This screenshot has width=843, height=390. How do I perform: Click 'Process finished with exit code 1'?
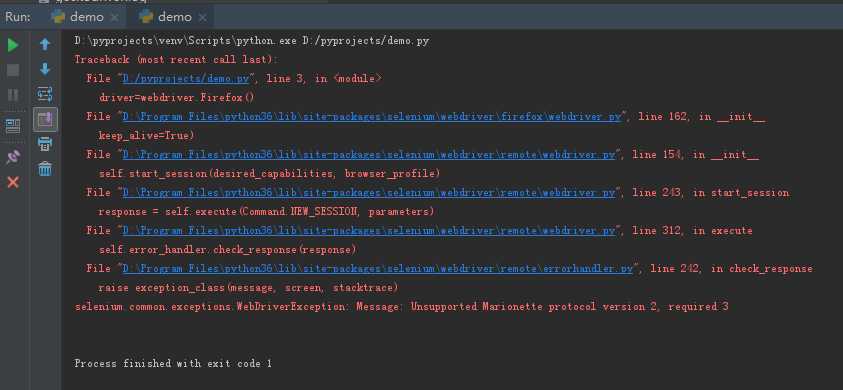click(173, 364)
